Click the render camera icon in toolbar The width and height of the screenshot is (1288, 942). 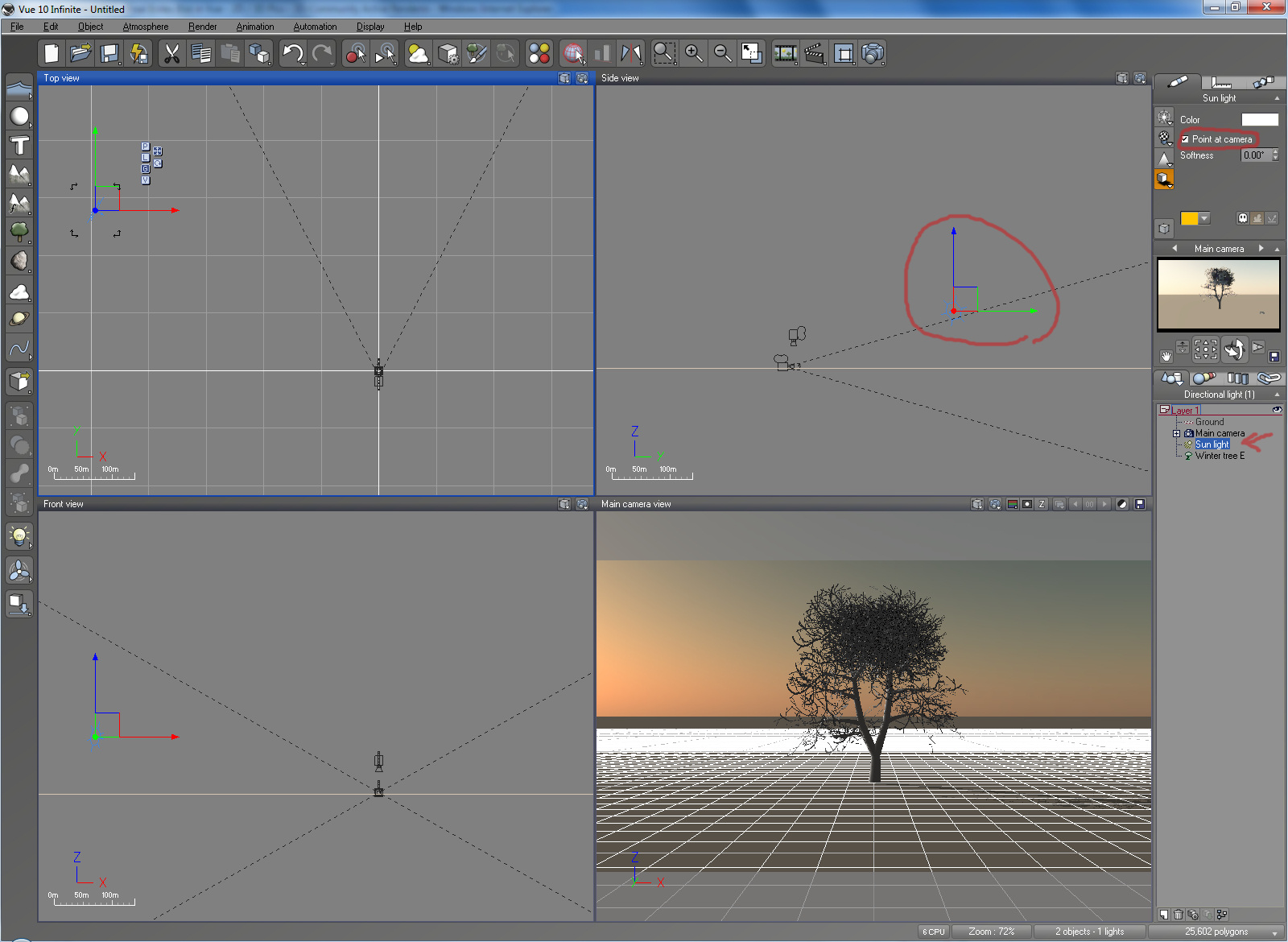[x=873, y=54]
